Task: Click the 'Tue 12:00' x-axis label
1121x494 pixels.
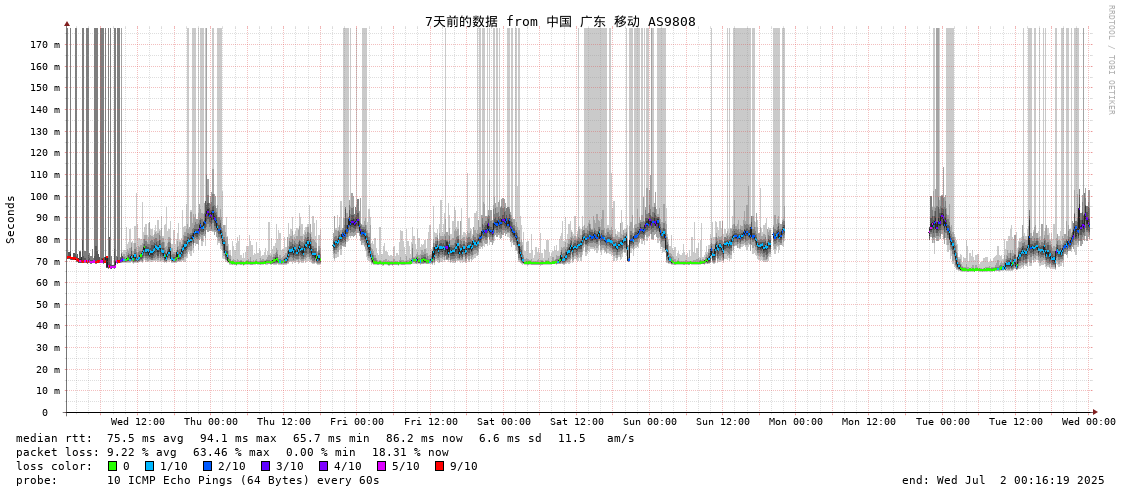Action: (x=1016, y=422)
